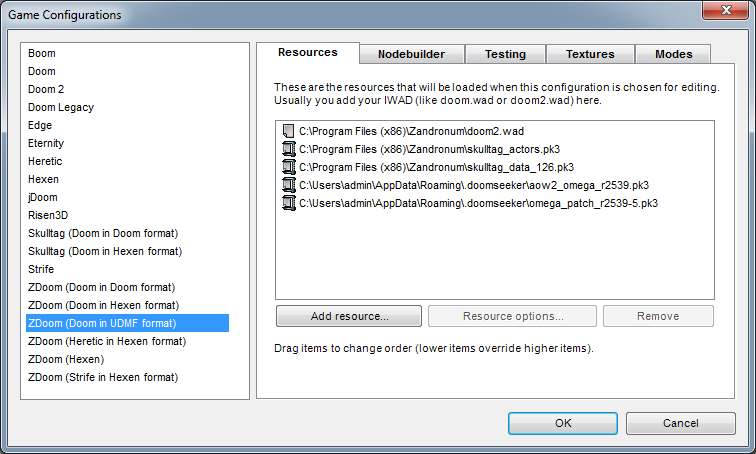Image resolution: width=756 pixels, height=454 pixels.
Task: Confirm the dialog with OK
Action: [x=563, y=423]
